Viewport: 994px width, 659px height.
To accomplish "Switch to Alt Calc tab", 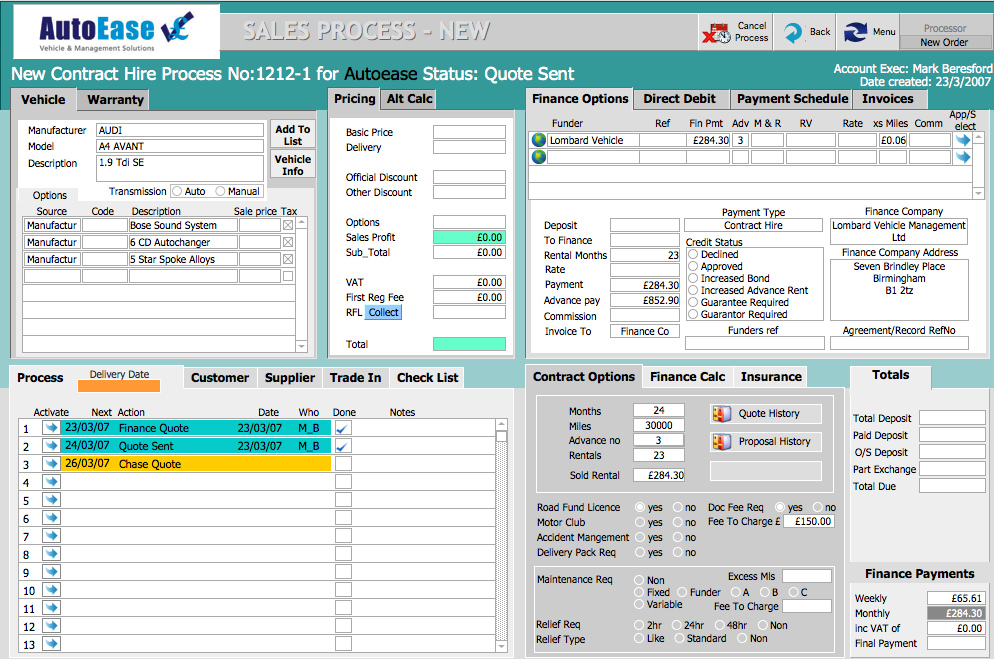I will pos(410,99).
